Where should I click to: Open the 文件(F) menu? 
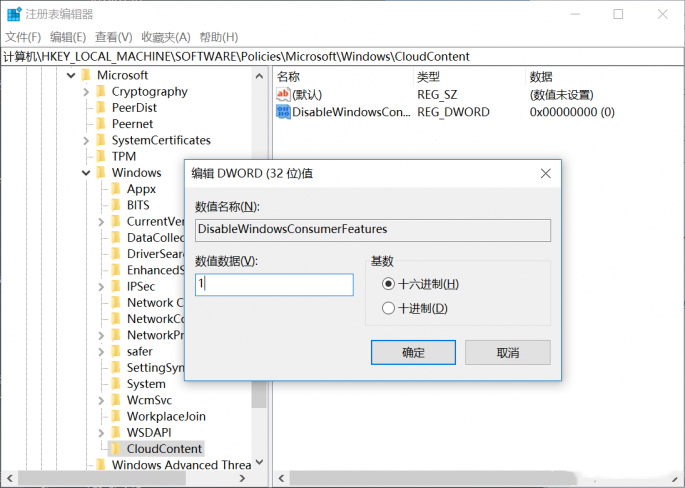pyautogui.click(x=23, y=37)
